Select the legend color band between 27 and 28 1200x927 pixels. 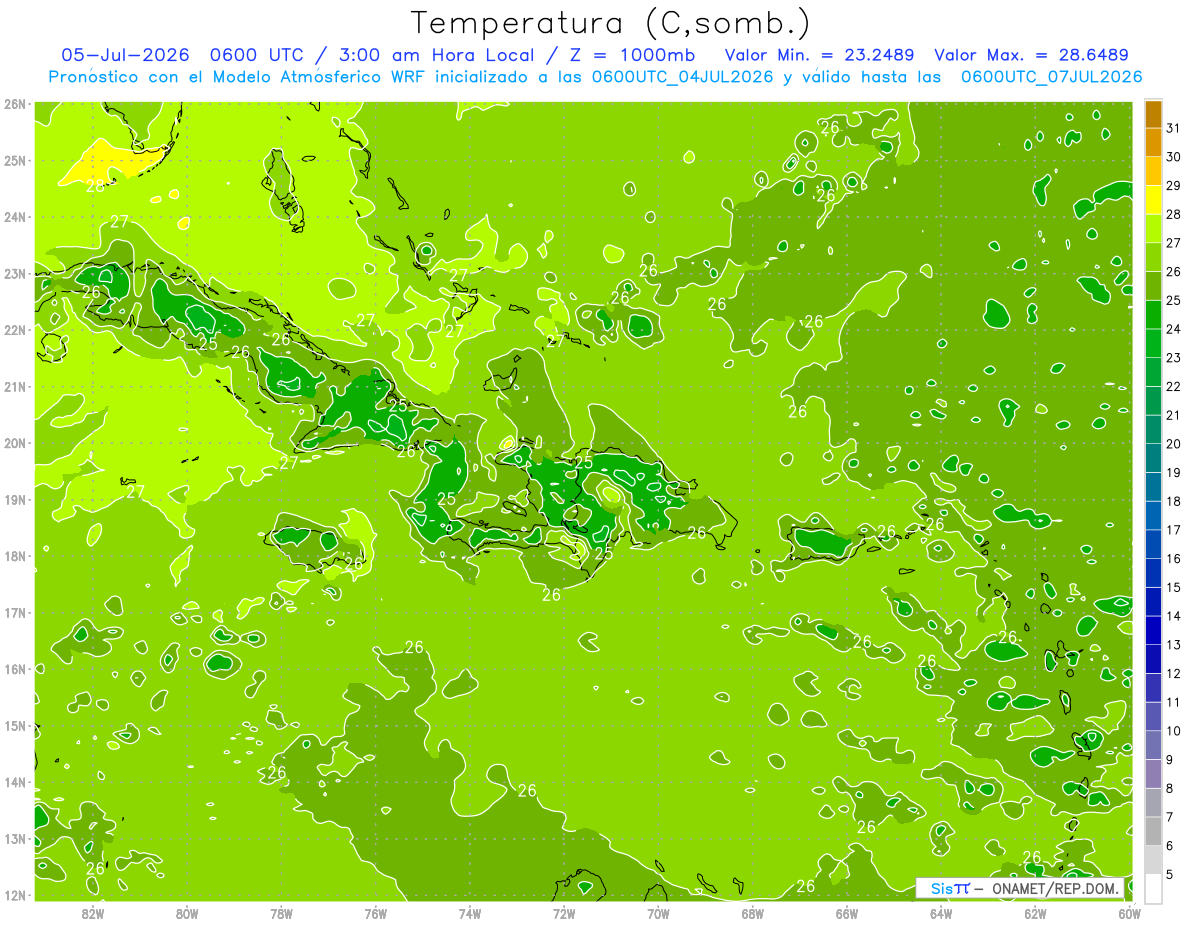pyautogui.click(x=1153, y=229)
